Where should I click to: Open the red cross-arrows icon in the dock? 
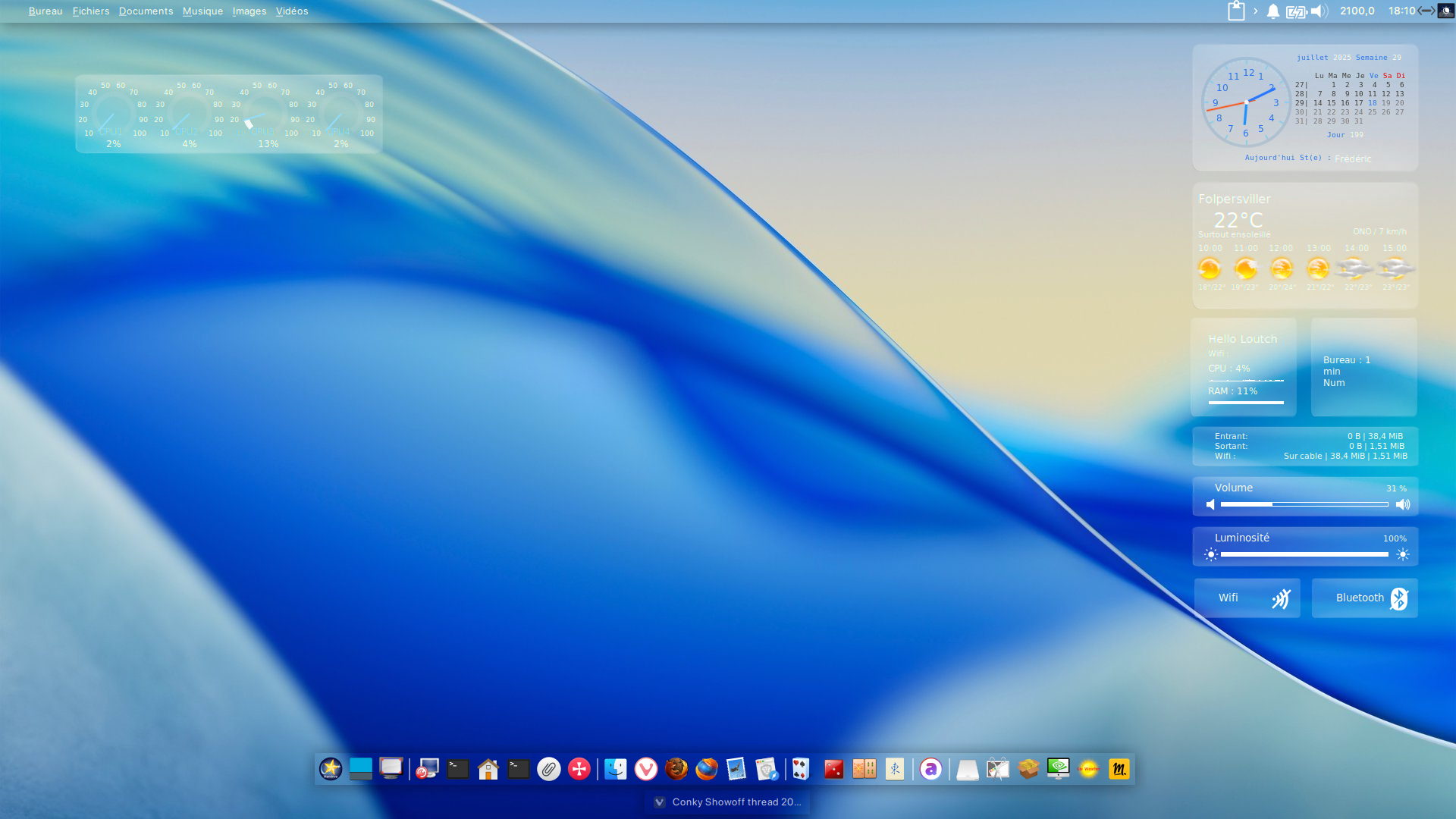579,769
